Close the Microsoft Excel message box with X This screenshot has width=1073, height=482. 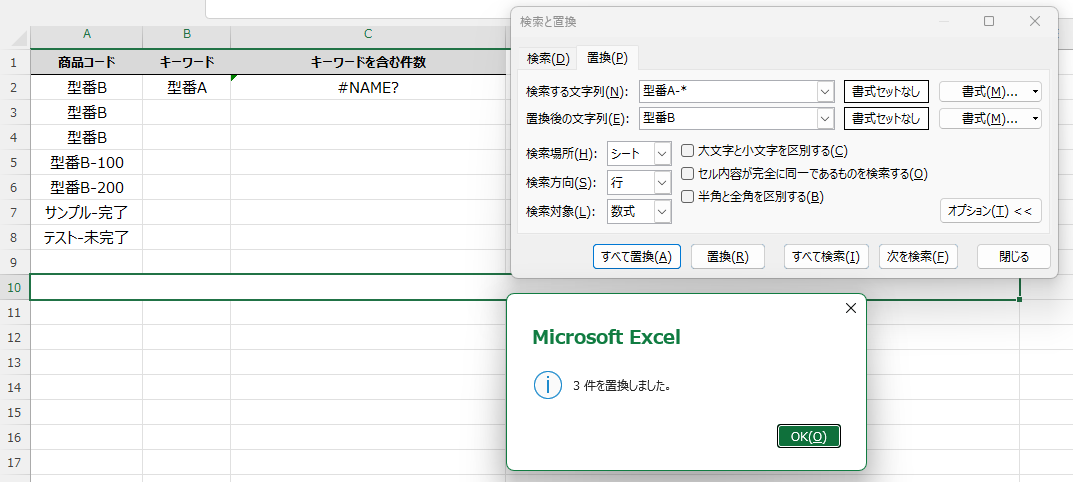[851, 308]
